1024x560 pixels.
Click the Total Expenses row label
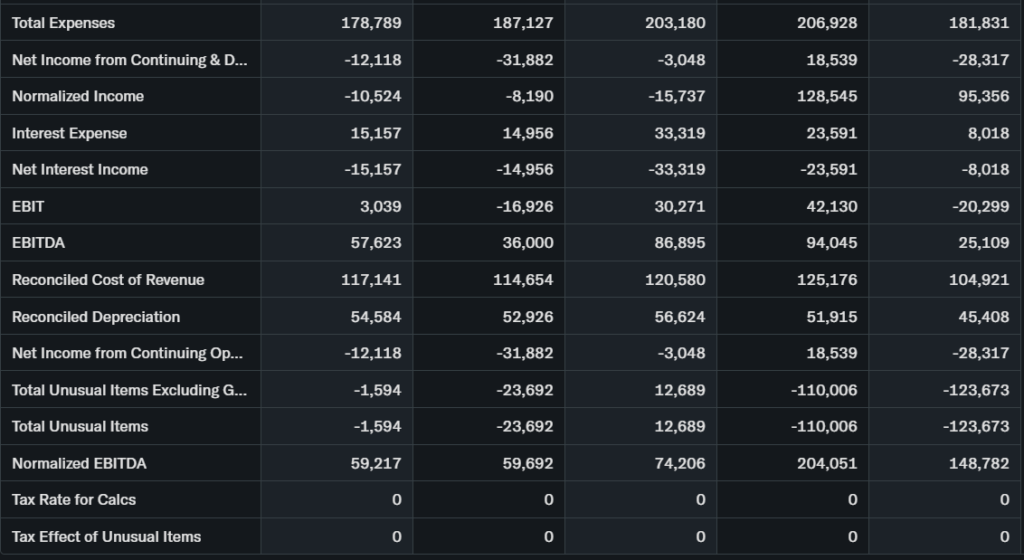coord(63,23)
